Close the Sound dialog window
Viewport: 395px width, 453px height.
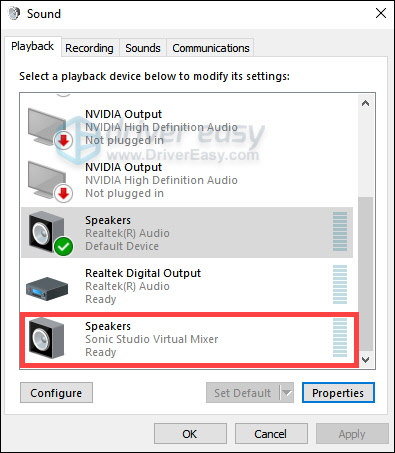tap(381, 13)
